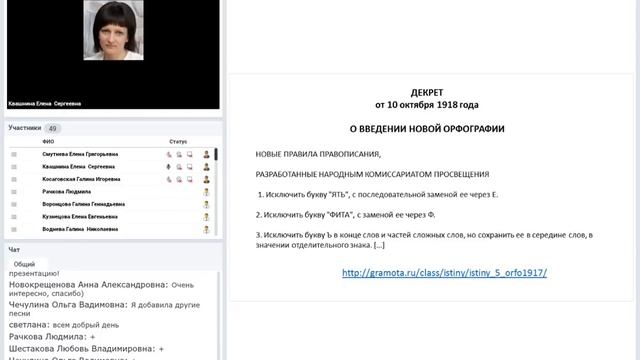The height and width of the screenshot is (360, 640).
Task: Open the Общий chat tab
Action: [24, 264]
